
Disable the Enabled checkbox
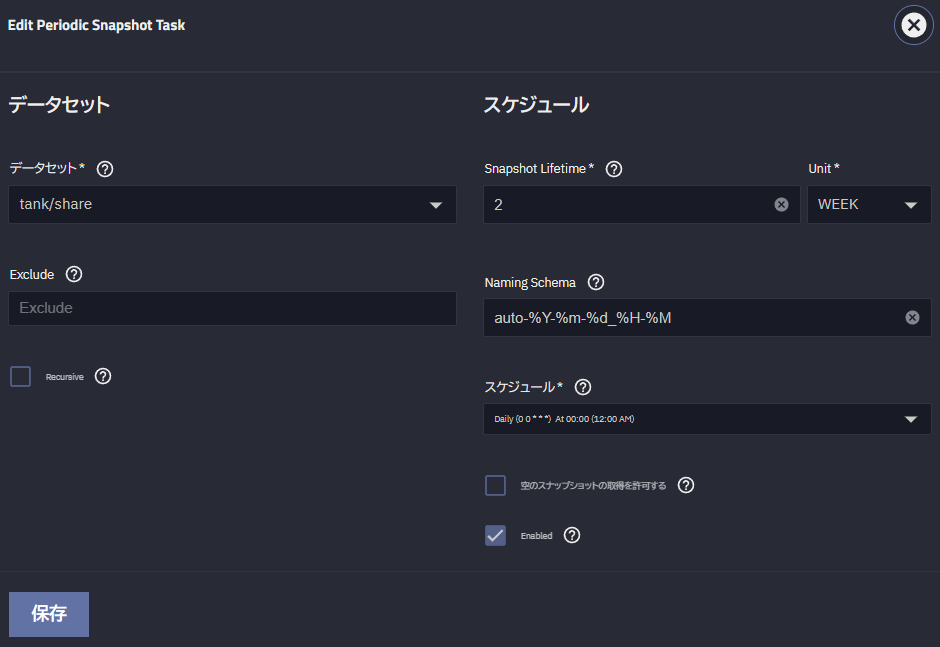point(495,535)
